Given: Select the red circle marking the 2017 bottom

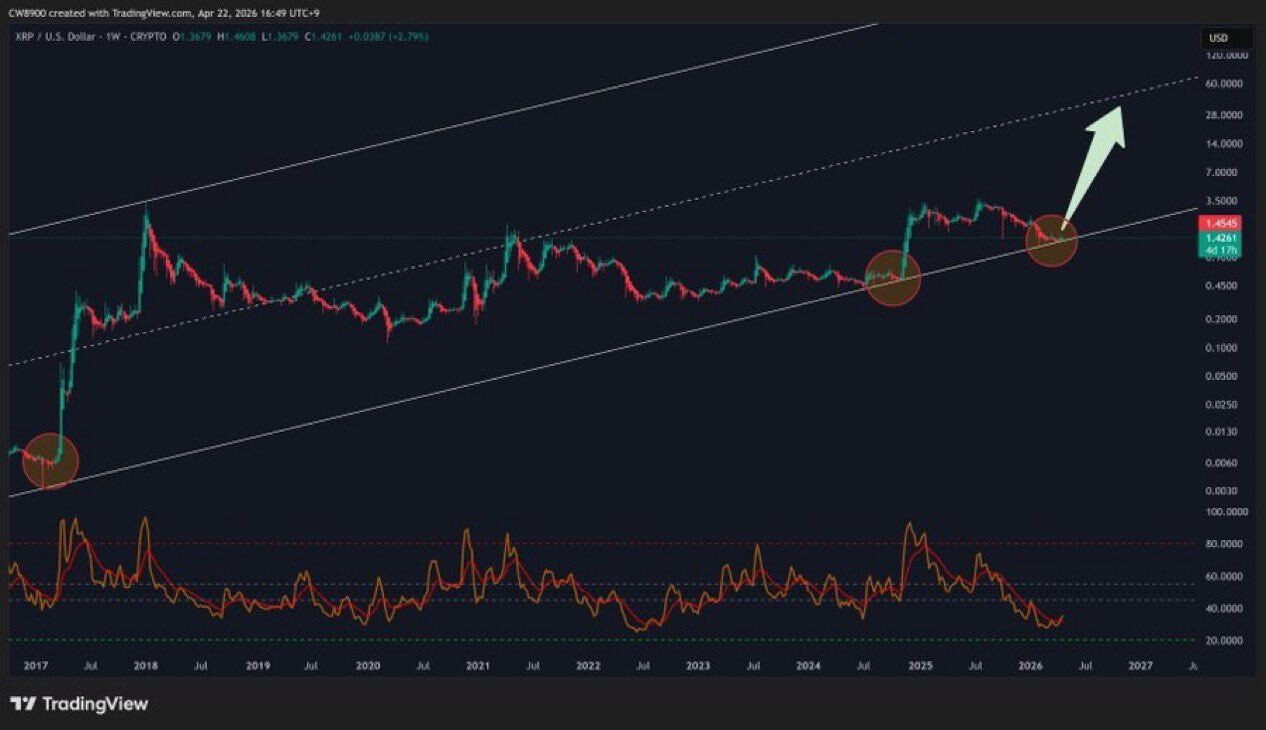Looking at the screenshot, I should [50, 461].
